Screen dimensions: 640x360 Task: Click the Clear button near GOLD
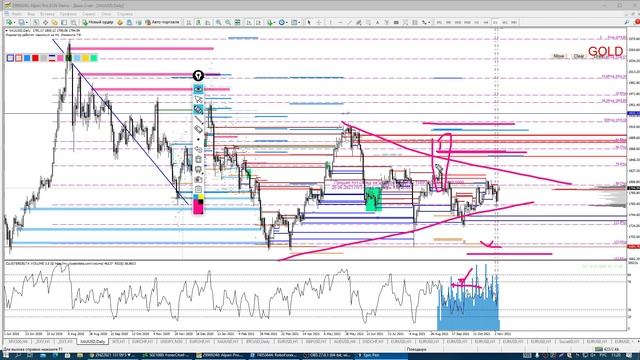click(579, 56)
